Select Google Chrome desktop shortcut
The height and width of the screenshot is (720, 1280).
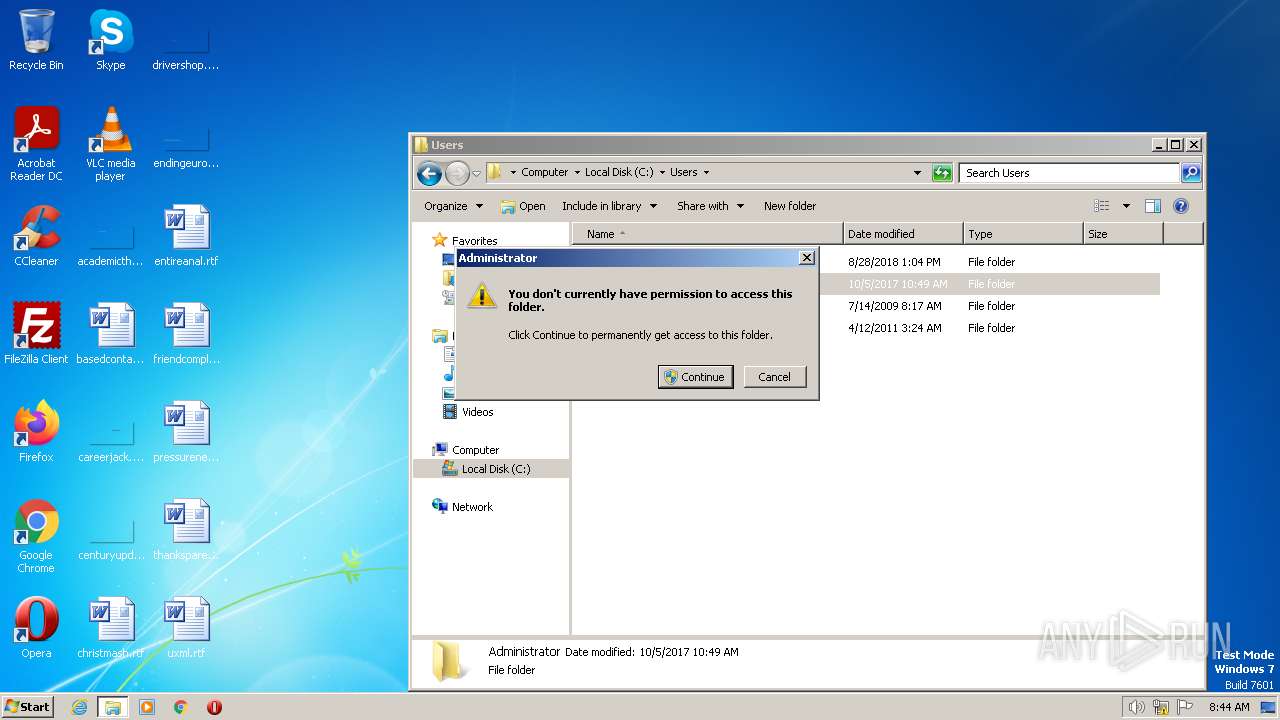tap(36, 536)
